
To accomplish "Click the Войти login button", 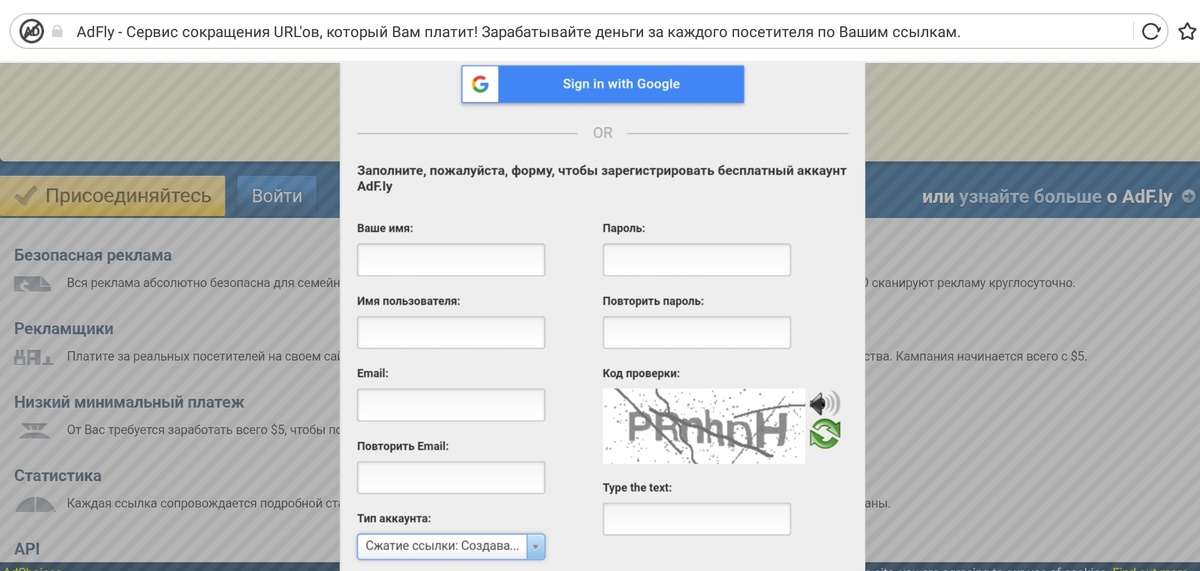I will pyautogui.click(x=277, y=196).
